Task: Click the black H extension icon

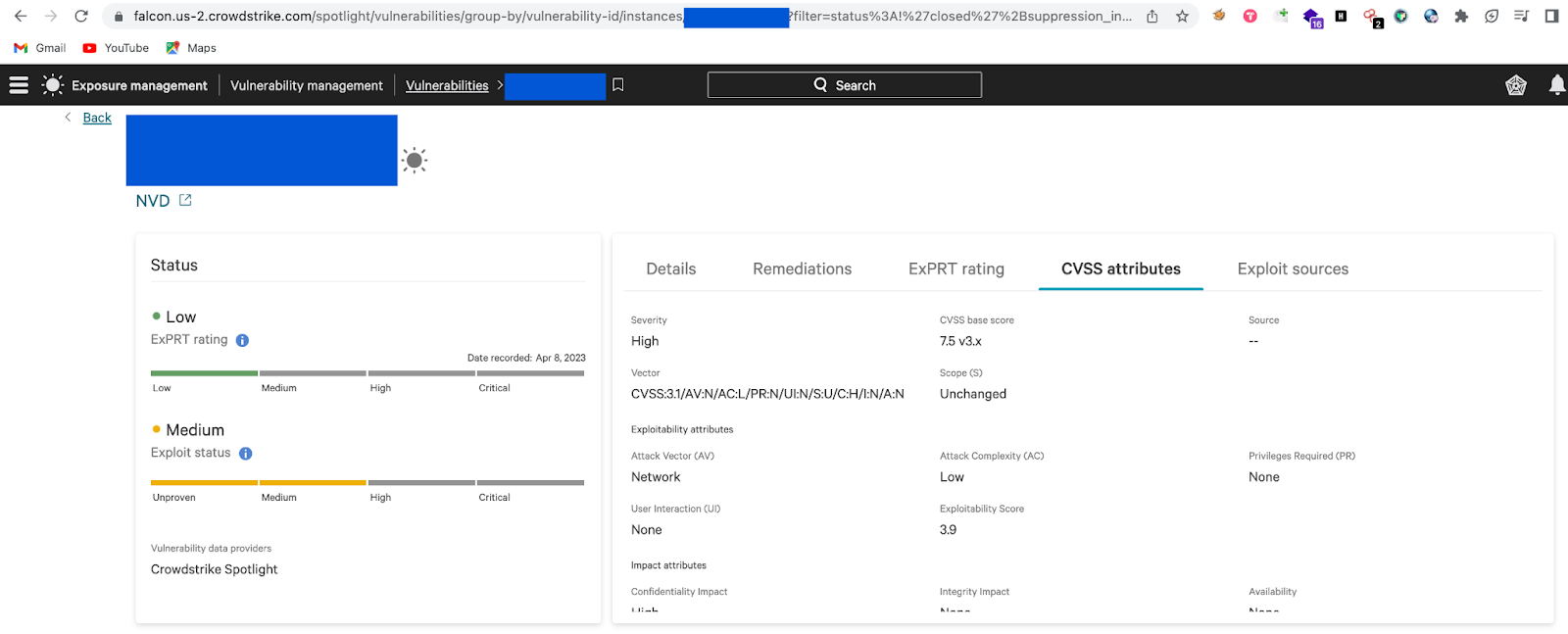Action: coord(1341,16)
